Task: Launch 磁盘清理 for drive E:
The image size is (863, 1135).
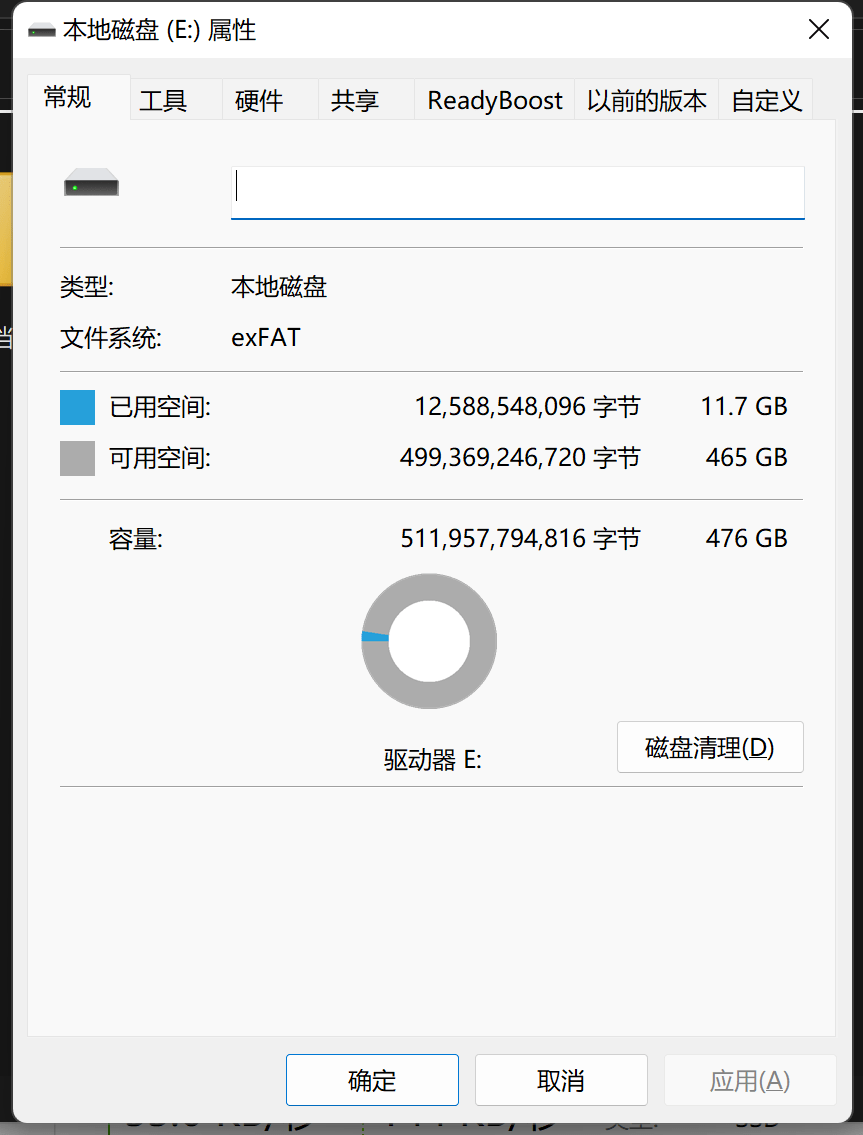Action: (709, 747)
